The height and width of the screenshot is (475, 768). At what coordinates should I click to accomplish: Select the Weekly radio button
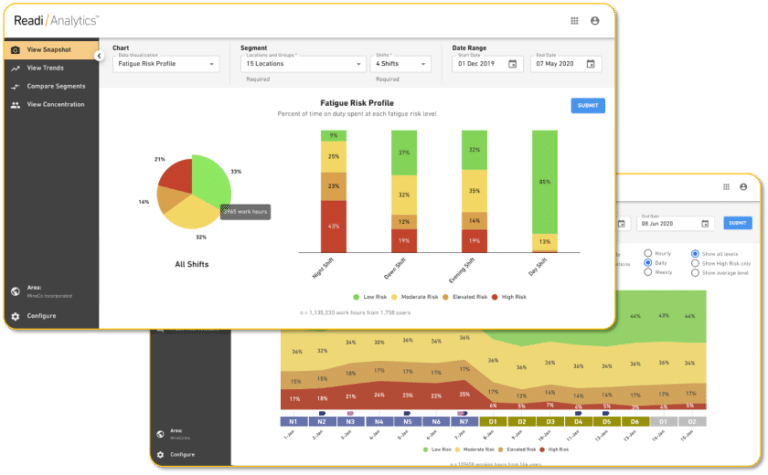[648, 272]
